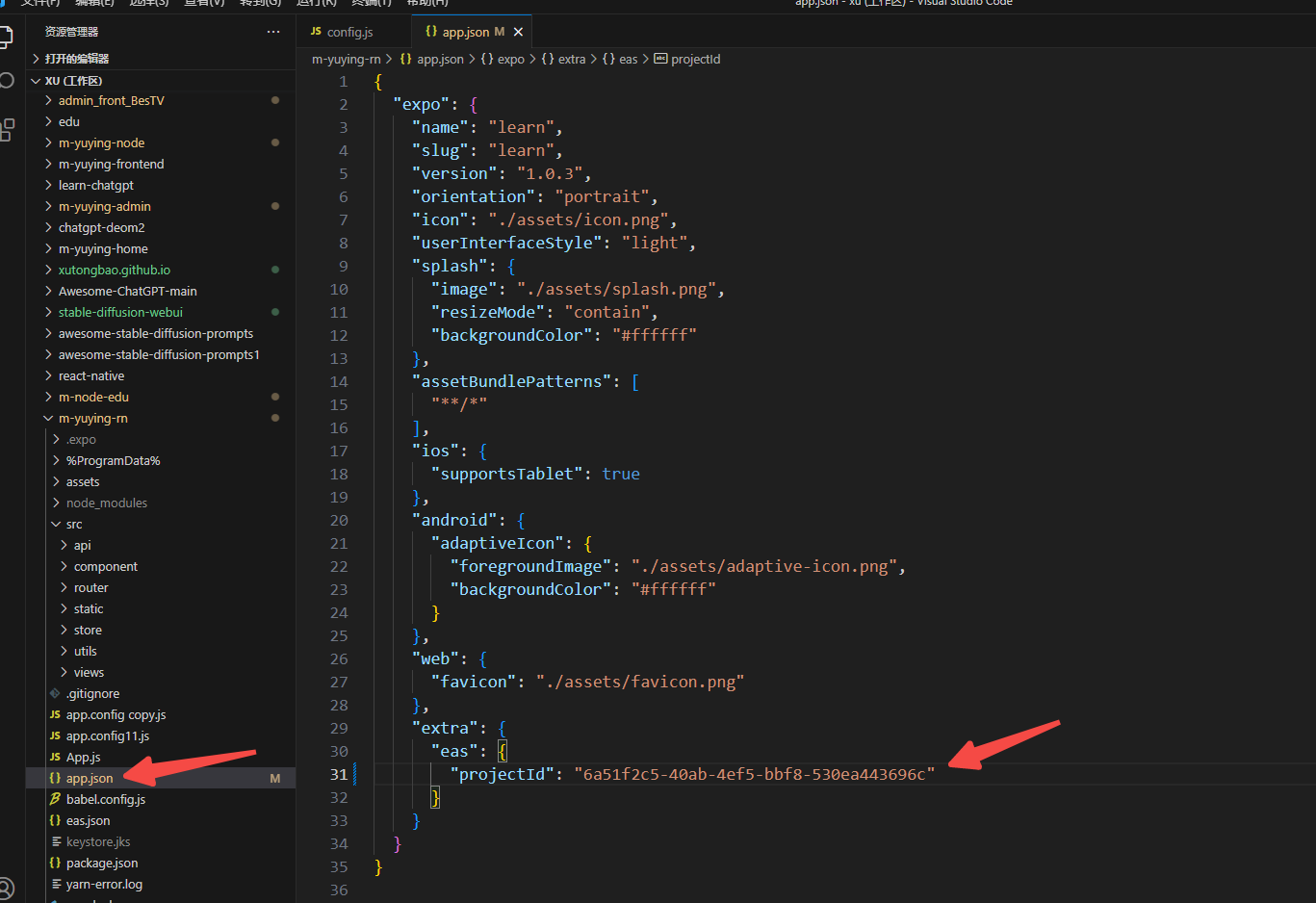
Task: Select the backgroundColor value #ffffff on line 12
Action: (655, 334)
